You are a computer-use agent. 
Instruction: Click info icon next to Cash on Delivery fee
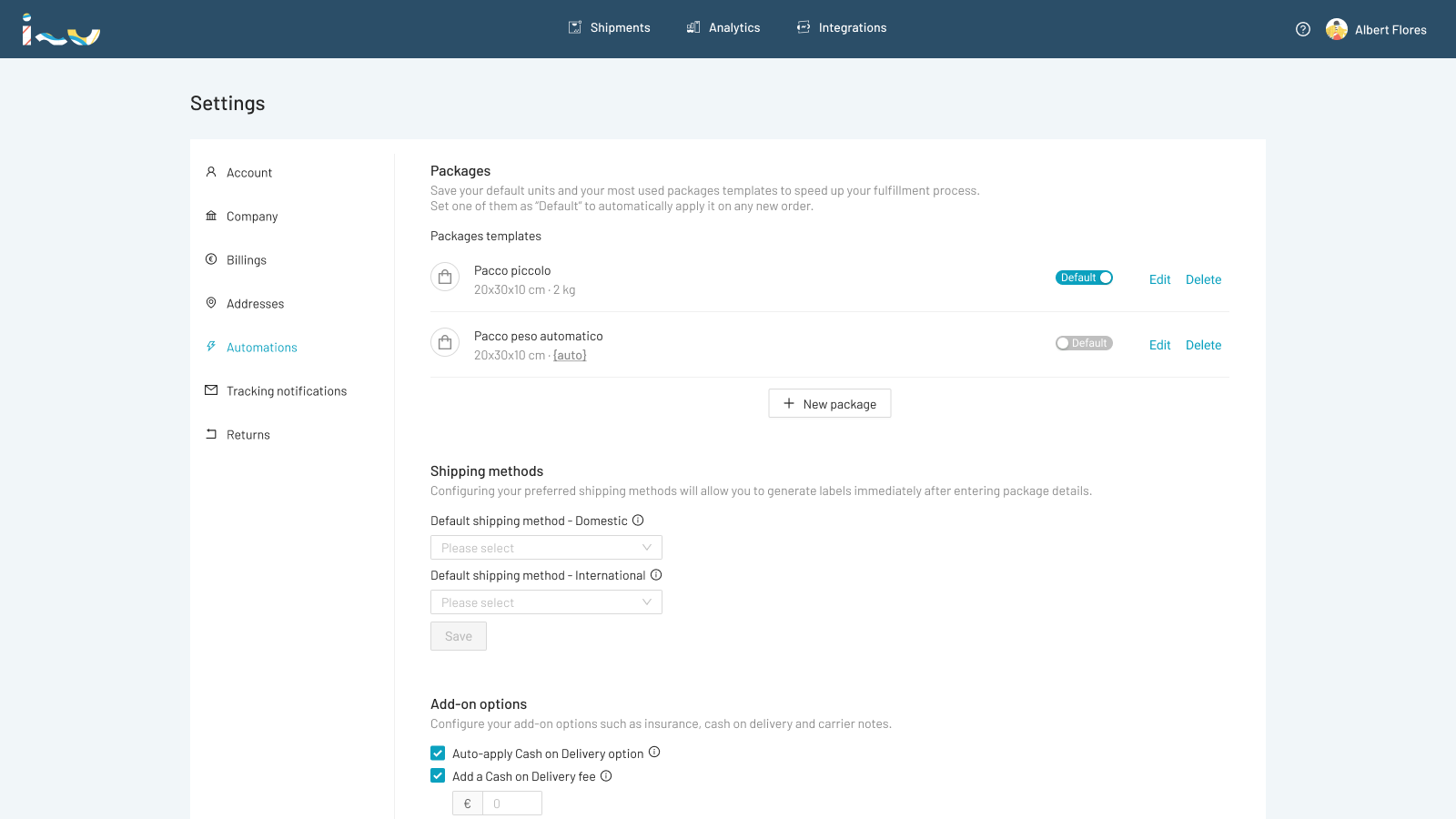point(606,776)
